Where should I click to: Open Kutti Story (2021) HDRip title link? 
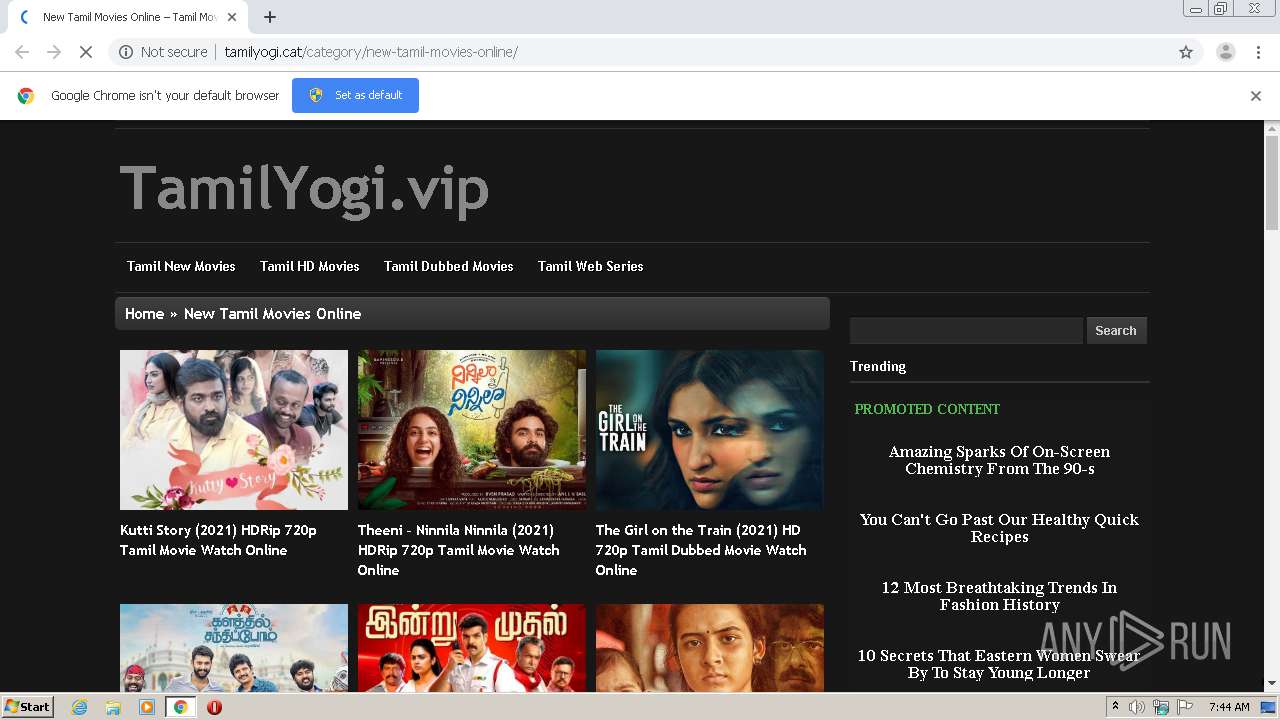click(x=218, y=540)
